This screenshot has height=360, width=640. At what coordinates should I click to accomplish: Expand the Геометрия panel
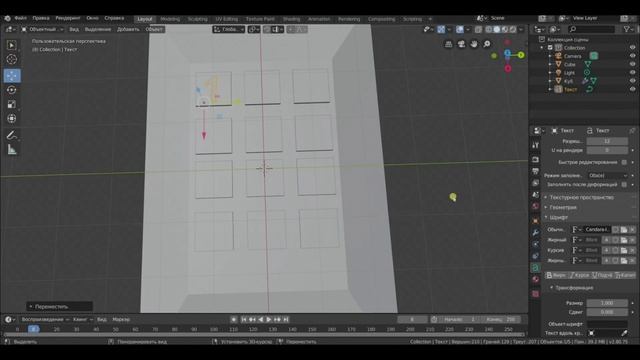coord(563,207)
